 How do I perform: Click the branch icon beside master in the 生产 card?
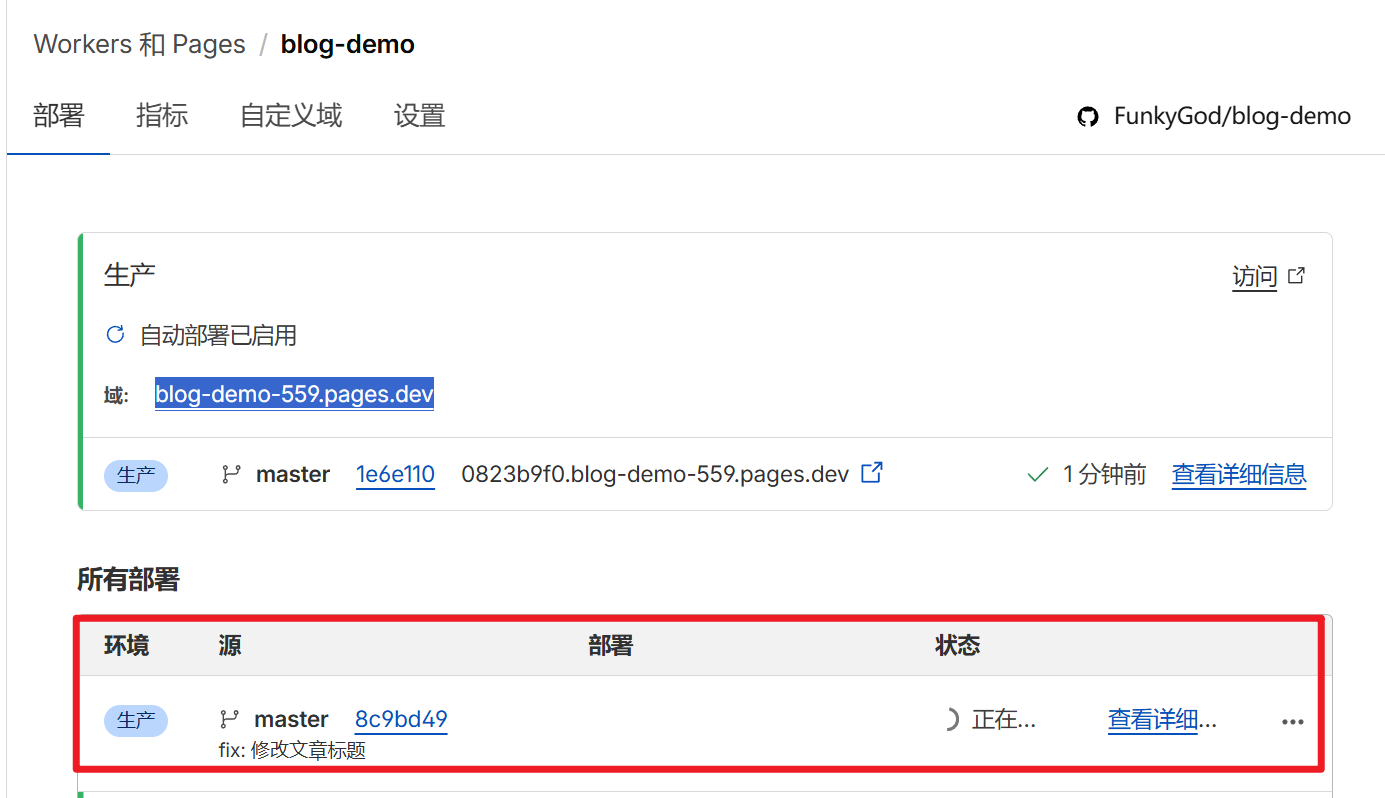pyautogui.click(x=231, y=474)
